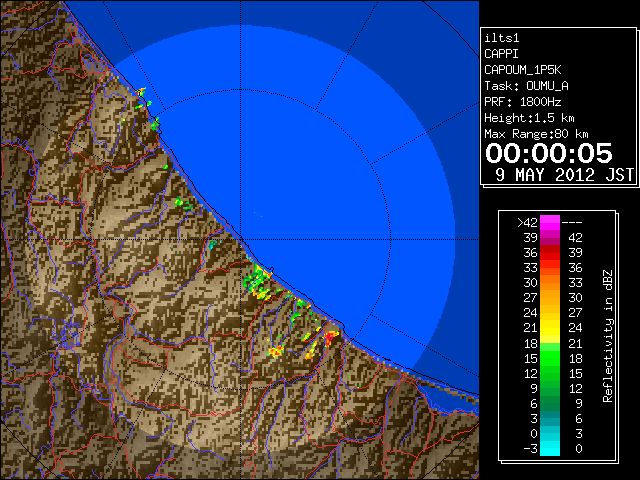
Task: Click the orange 30–33 dBZ color band
Action: tap(550, 282)
